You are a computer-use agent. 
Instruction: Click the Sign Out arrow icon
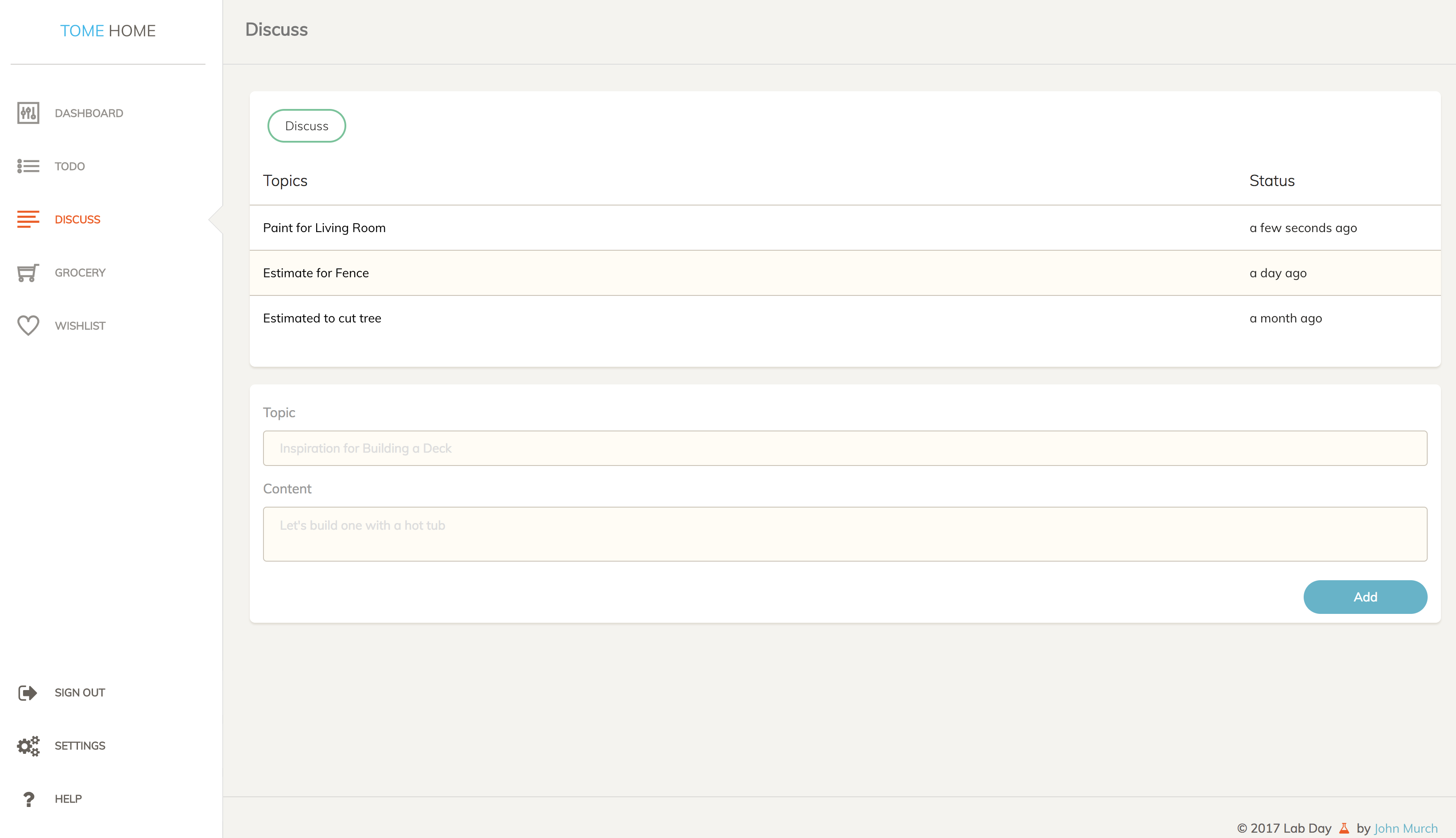tap(28, 692)
